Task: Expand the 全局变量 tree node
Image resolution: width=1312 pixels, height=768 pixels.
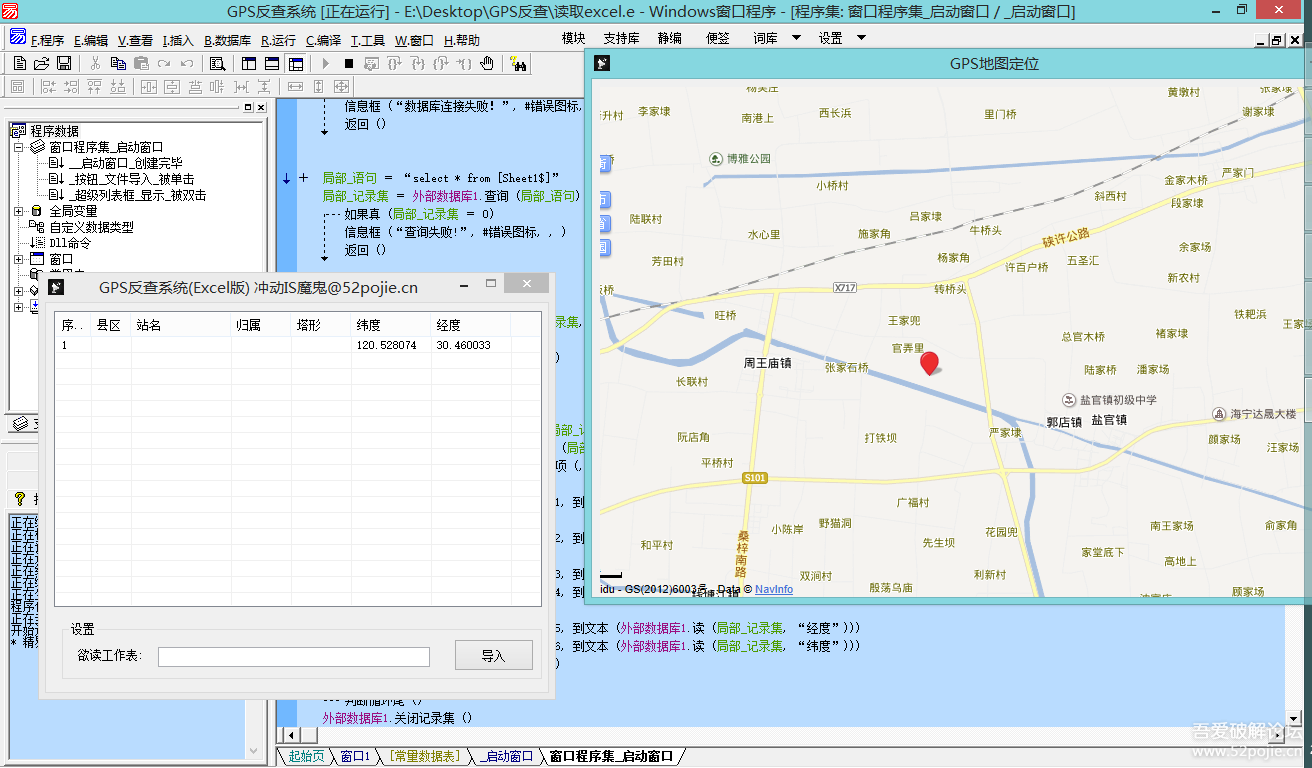Action: pos(19,211)
